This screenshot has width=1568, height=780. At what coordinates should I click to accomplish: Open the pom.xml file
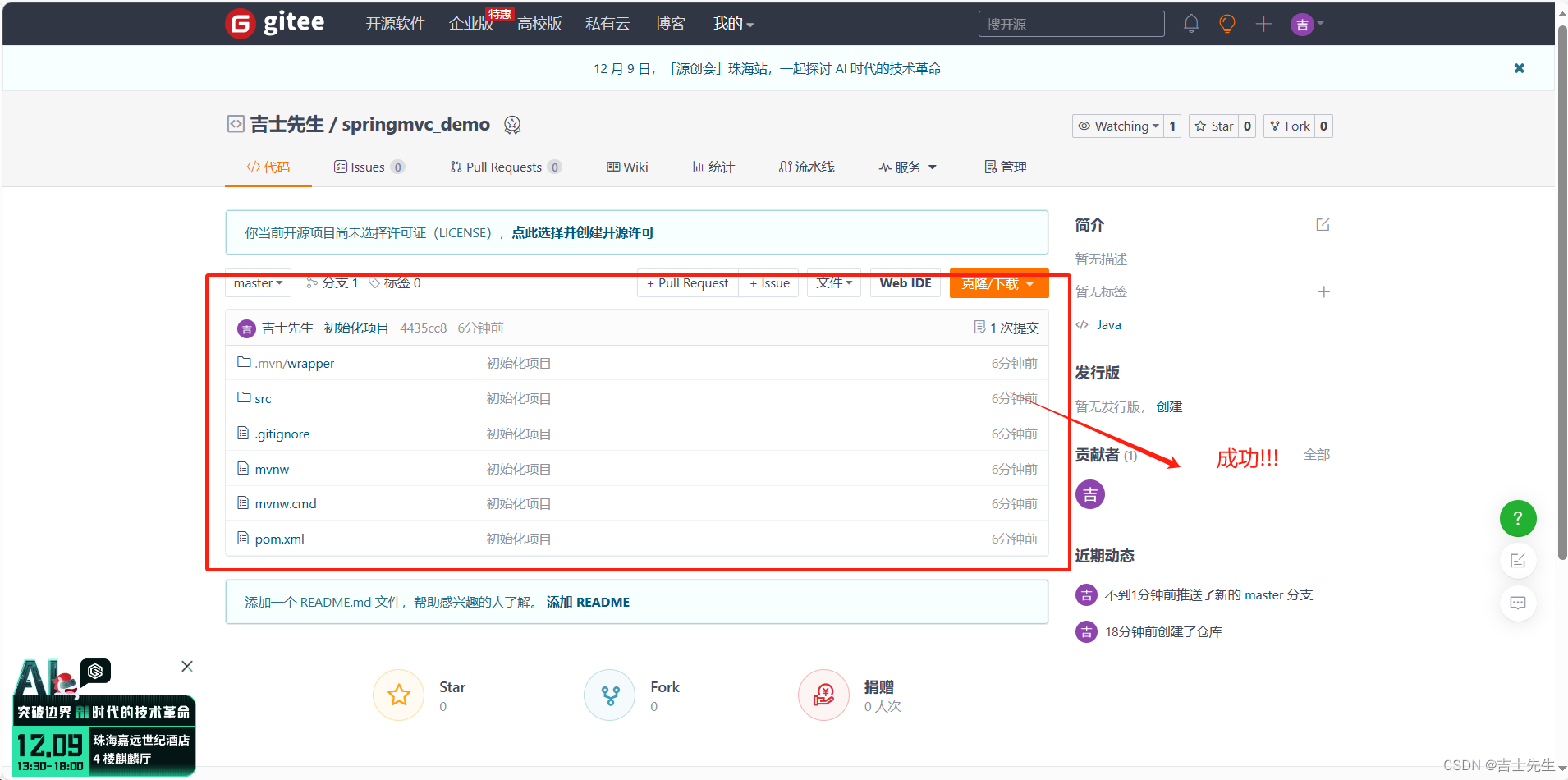[x=279, y=539]
